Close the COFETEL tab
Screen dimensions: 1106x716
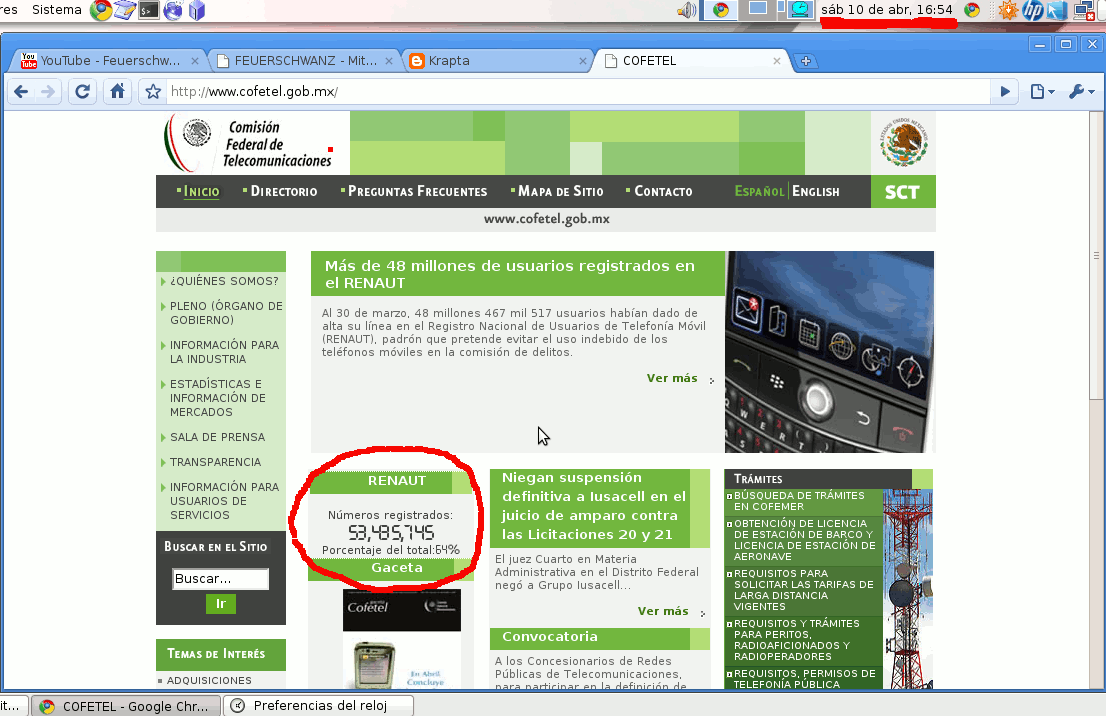coord(777,61)
